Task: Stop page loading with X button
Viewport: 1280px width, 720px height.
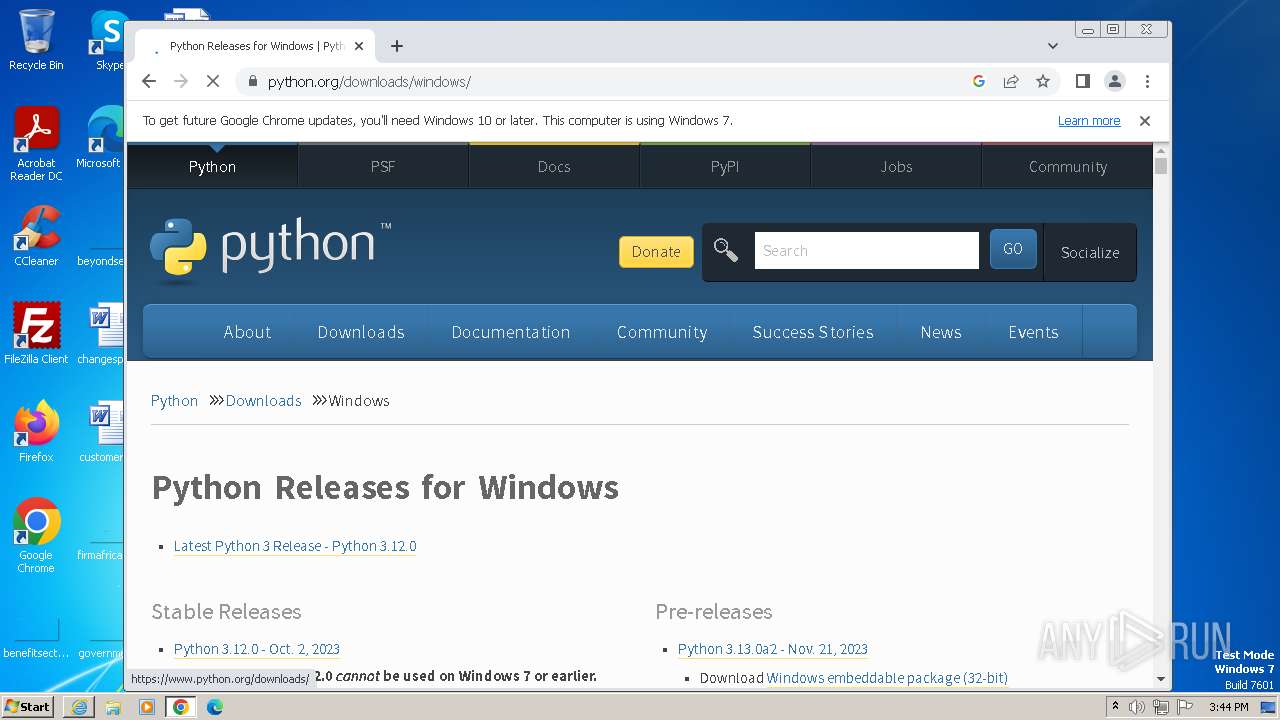Action: 213,81
